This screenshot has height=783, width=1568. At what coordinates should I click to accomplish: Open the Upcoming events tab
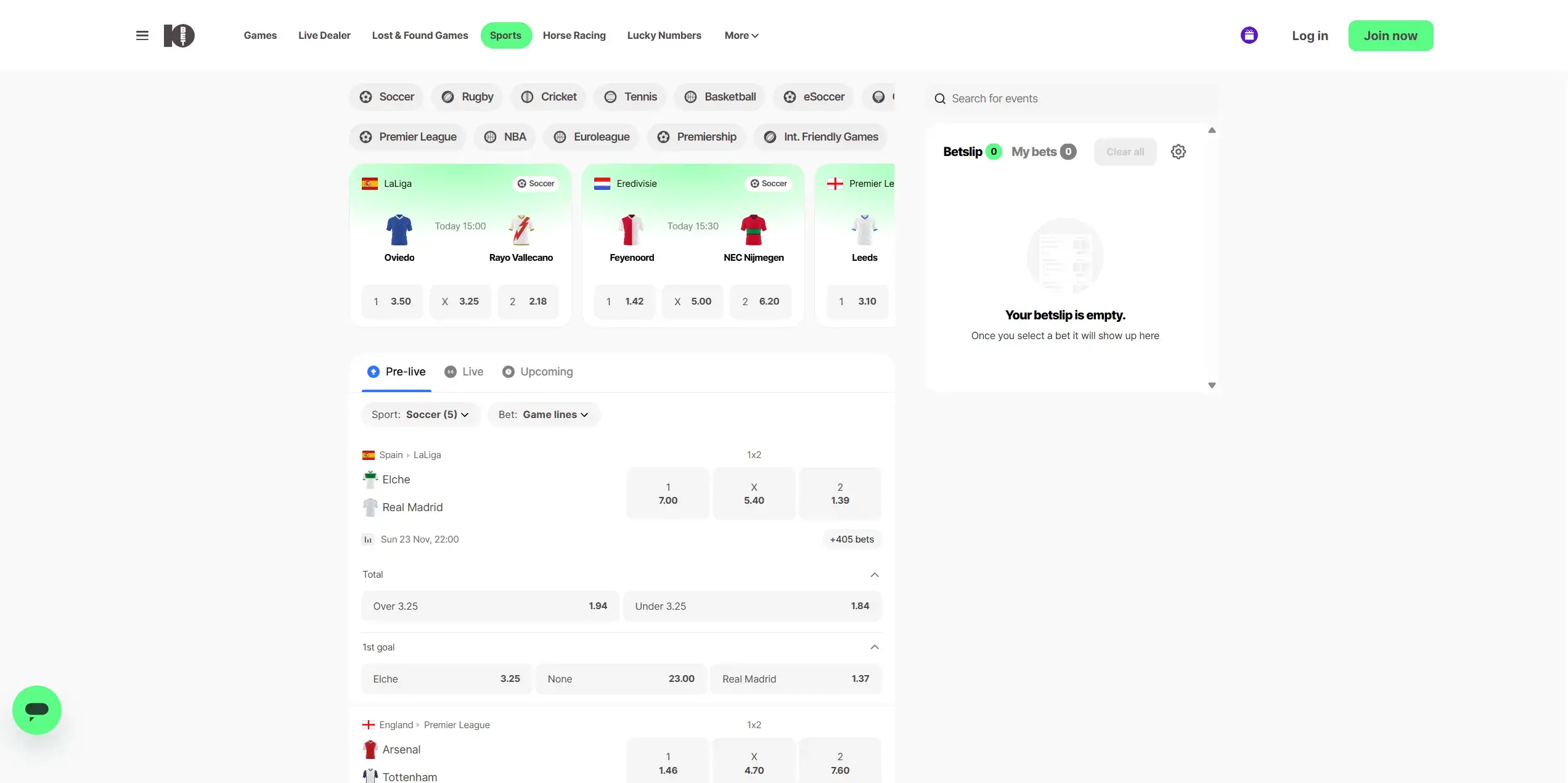coord(537,372)
